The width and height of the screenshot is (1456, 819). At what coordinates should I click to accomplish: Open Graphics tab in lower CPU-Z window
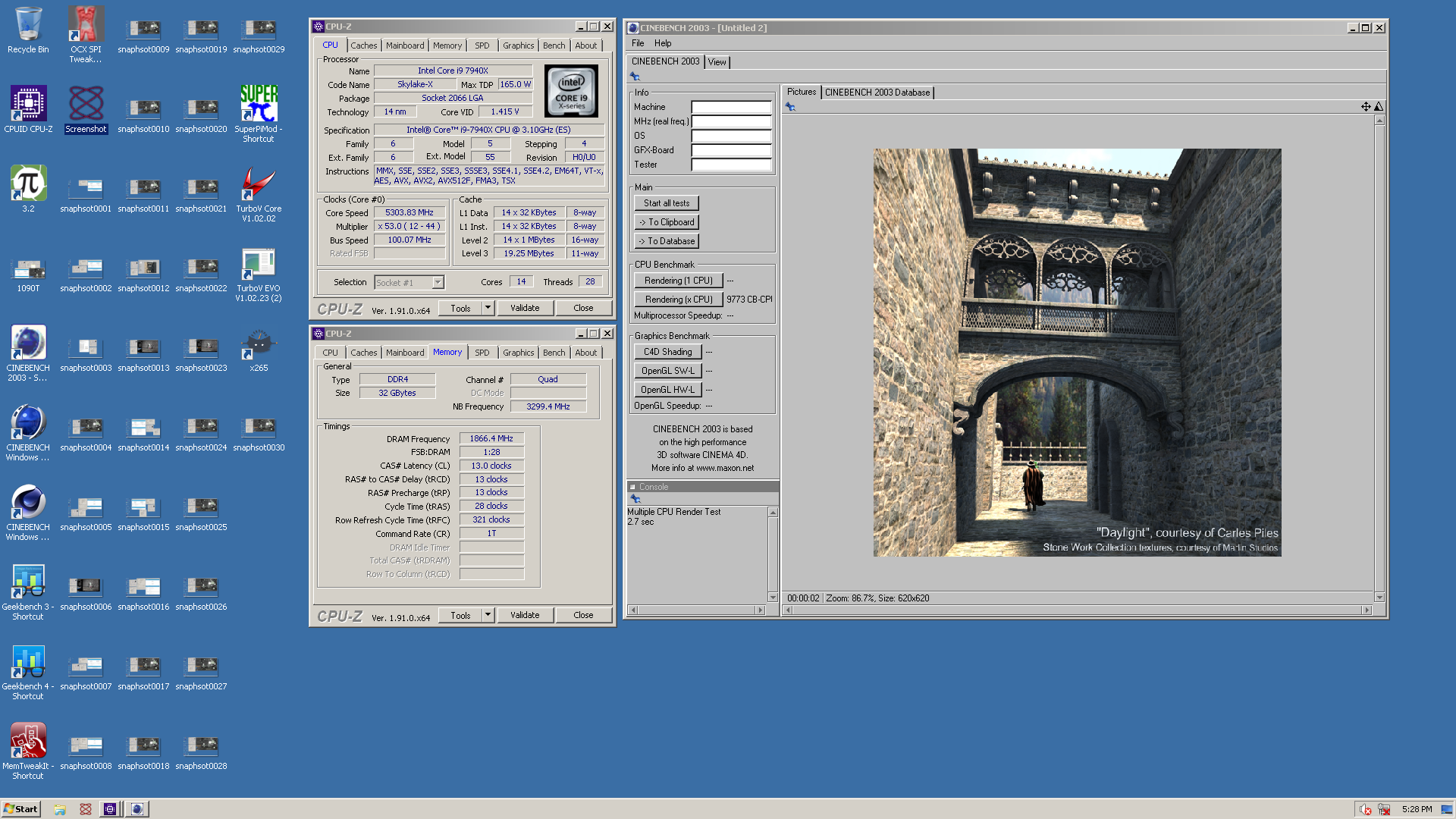coord(518,353)
